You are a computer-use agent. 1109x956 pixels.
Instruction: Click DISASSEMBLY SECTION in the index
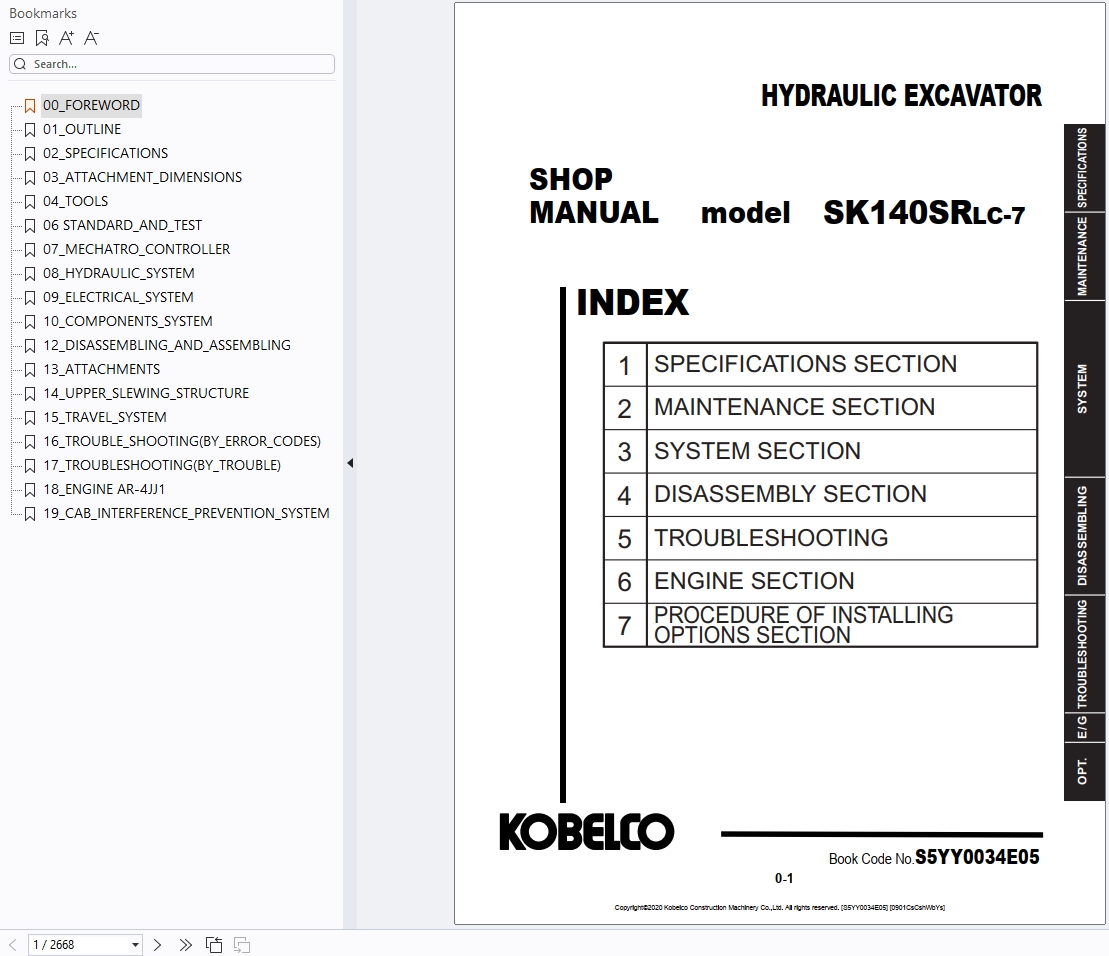[790, 494]
